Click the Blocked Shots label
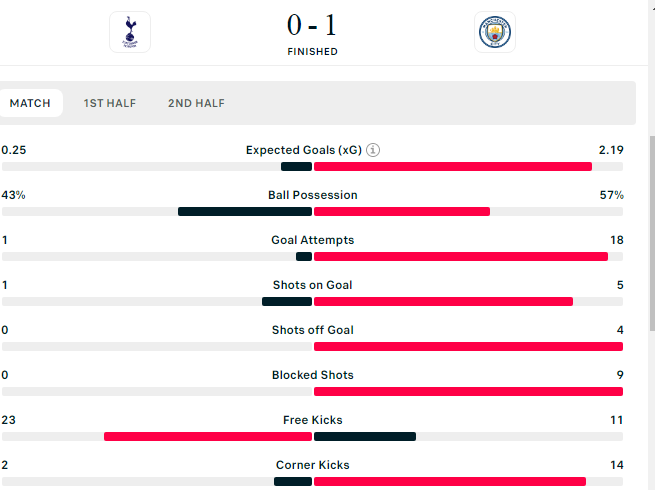This screenshot has height=490, width=655. click(312, 375)
